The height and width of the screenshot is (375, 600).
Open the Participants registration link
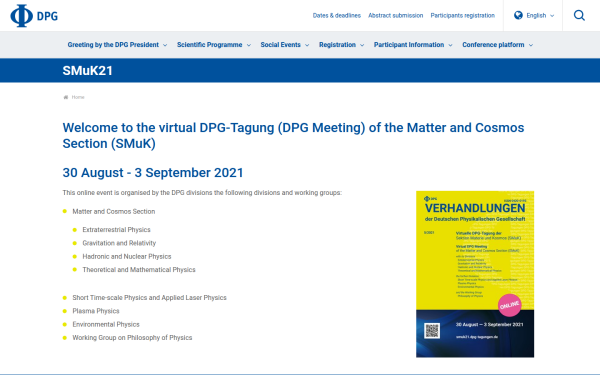[x=463, y=15]
